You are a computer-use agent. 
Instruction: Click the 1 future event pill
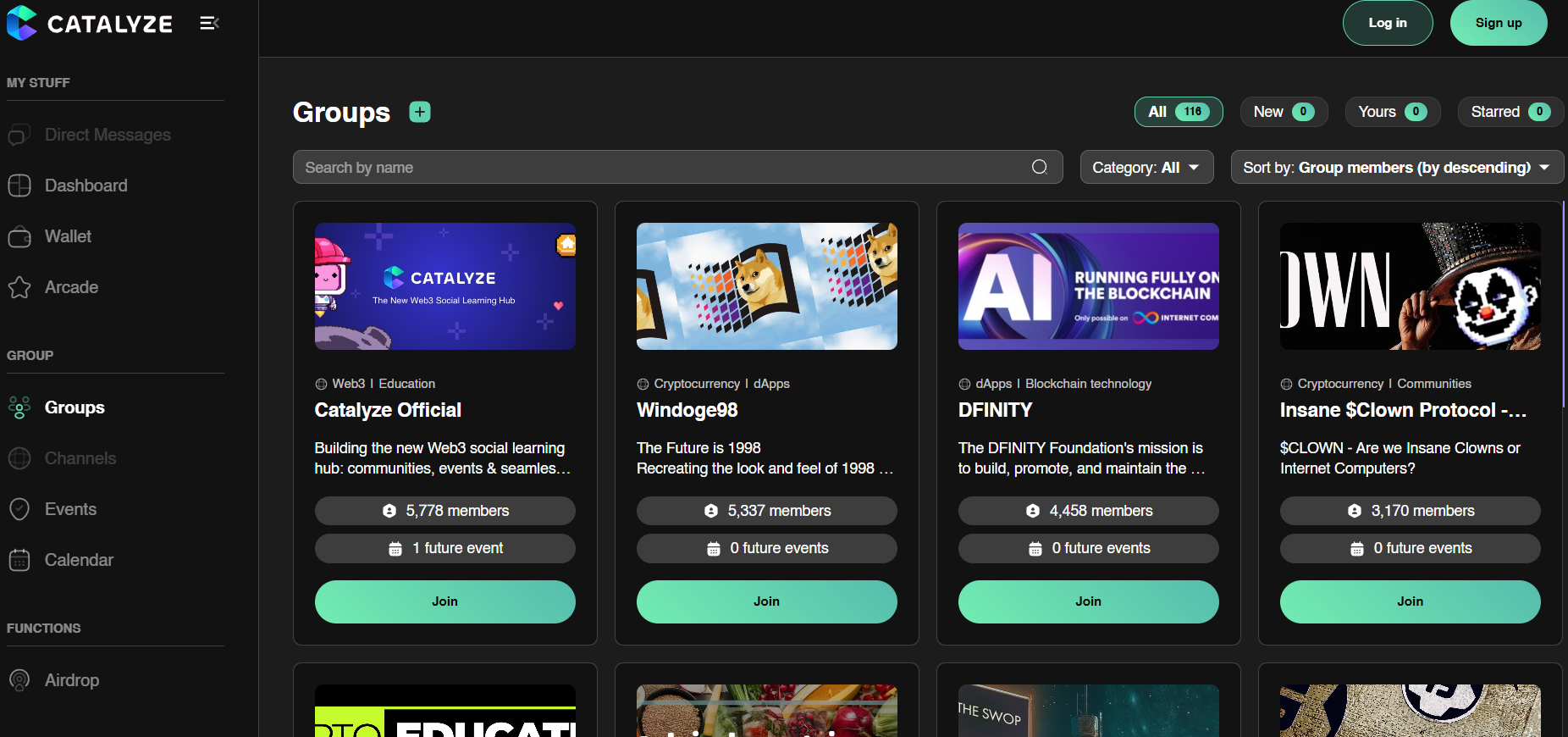click(x=445, y=548)
